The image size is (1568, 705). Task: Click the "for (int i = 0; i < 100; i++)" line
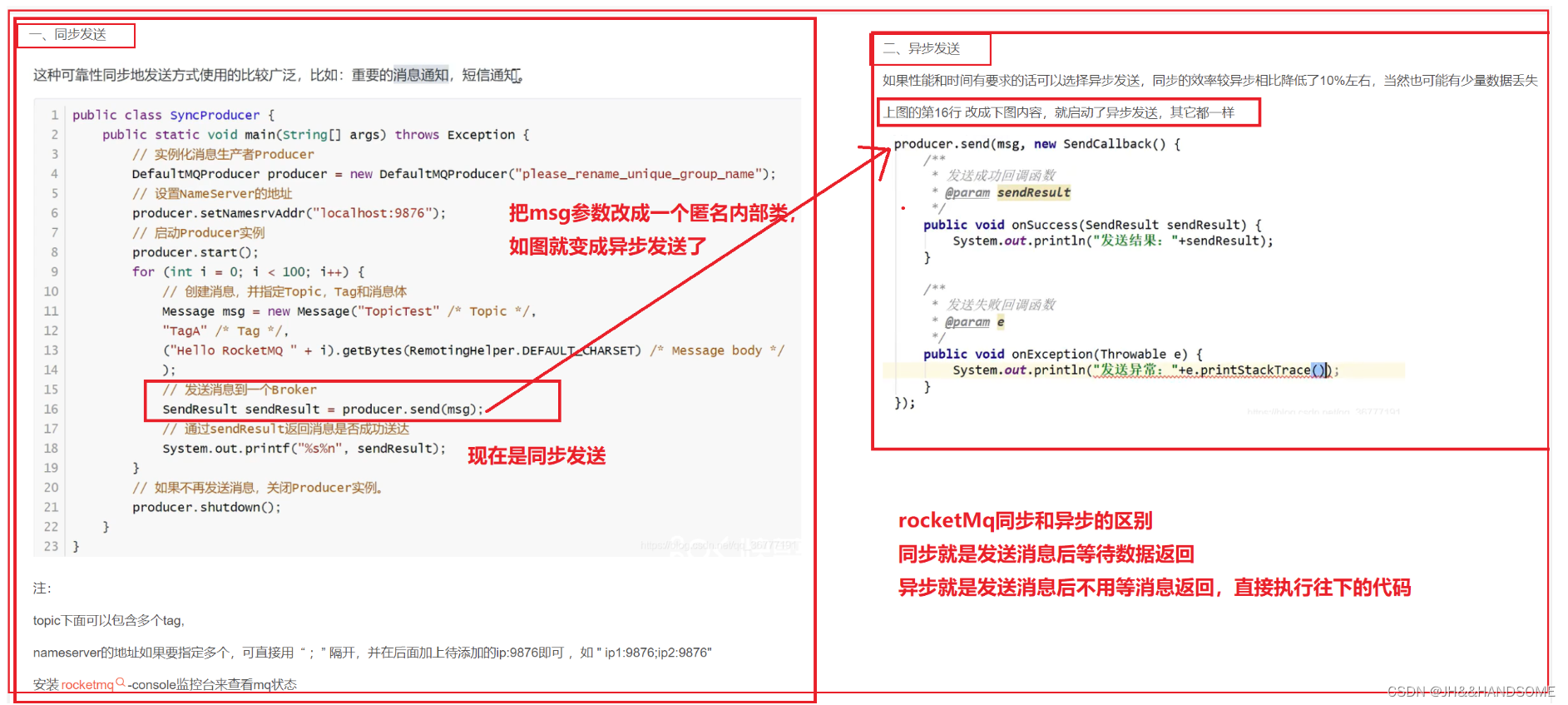(249, 272)
